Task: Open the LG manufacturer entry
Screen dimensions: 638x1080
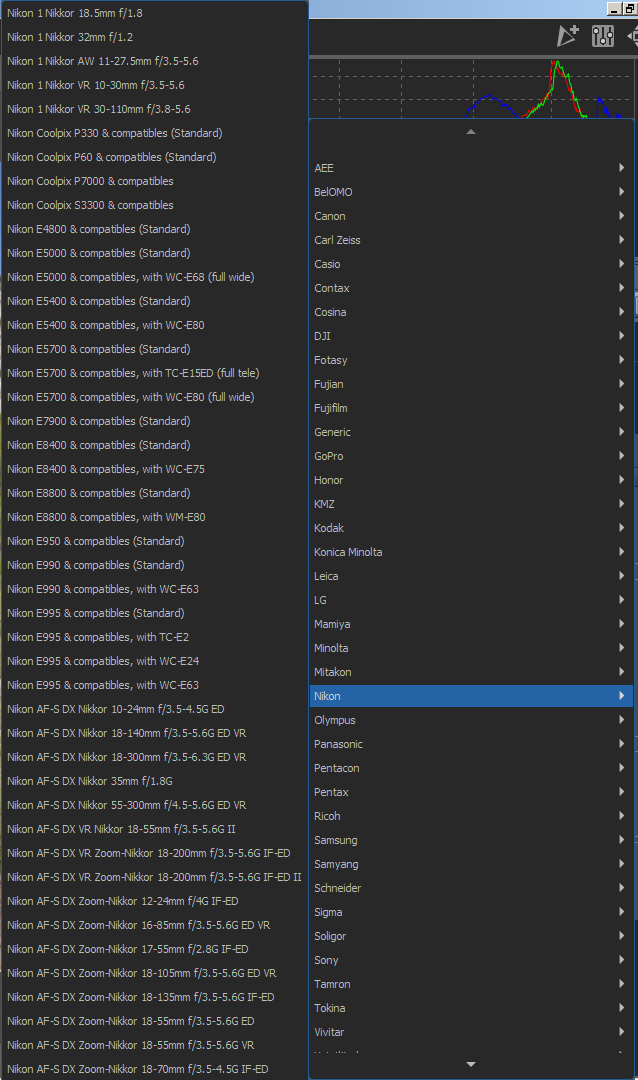Action: 471,600
